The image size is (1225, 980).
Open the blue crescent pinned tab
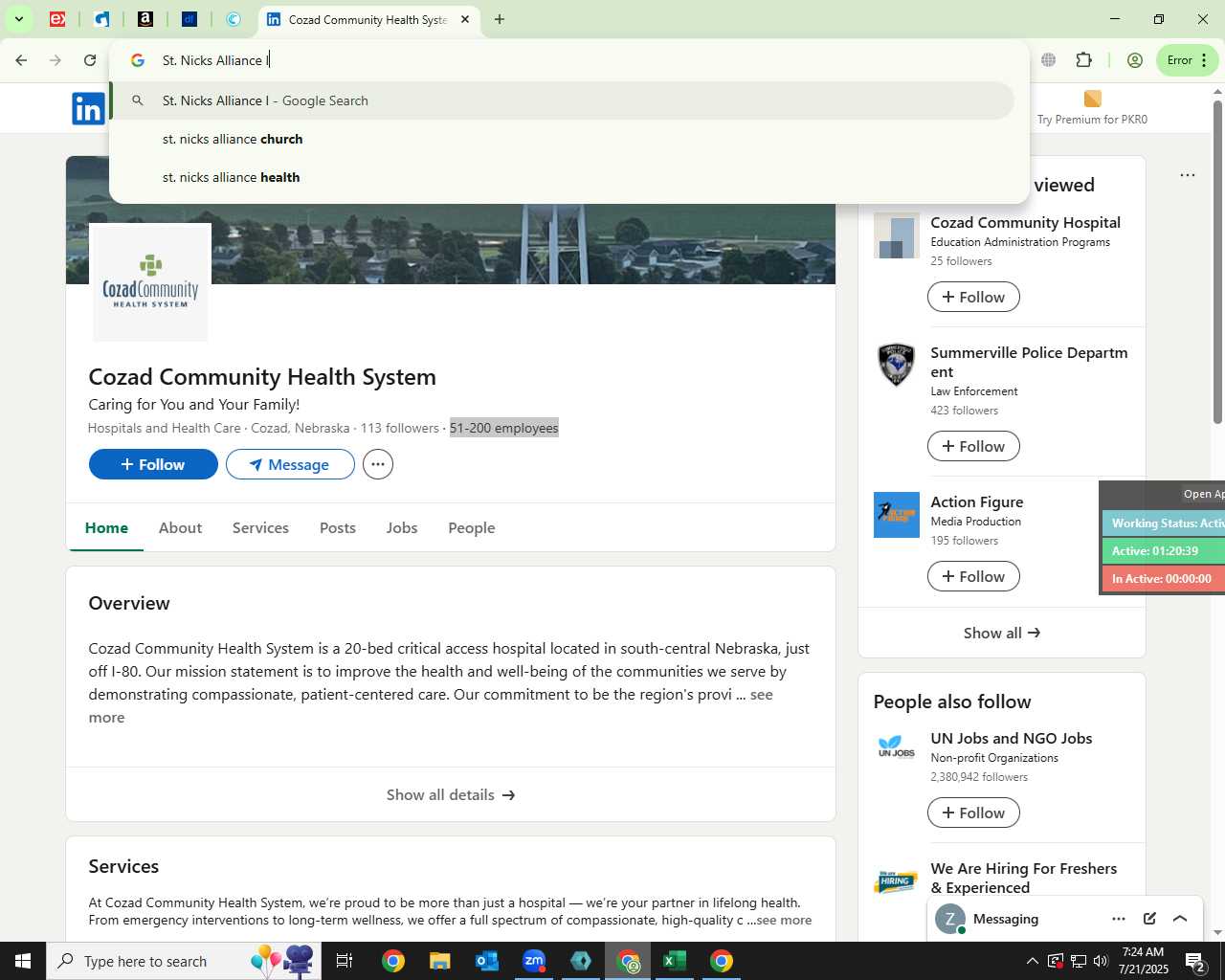pyautogui.click(x=234, y=19)
